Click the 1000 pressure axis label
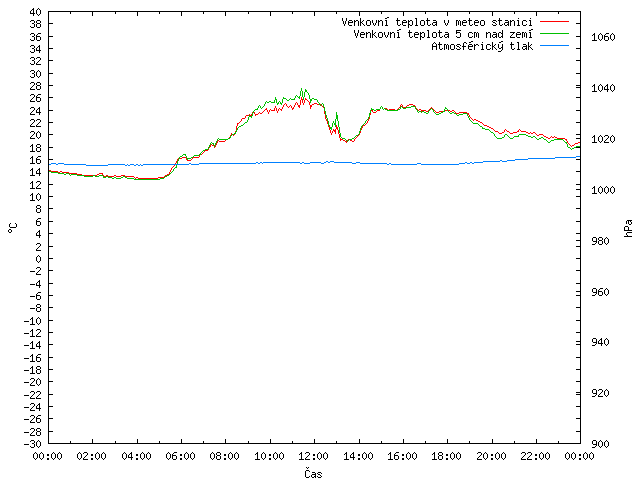640x480 pixels. tap(603, 190)
